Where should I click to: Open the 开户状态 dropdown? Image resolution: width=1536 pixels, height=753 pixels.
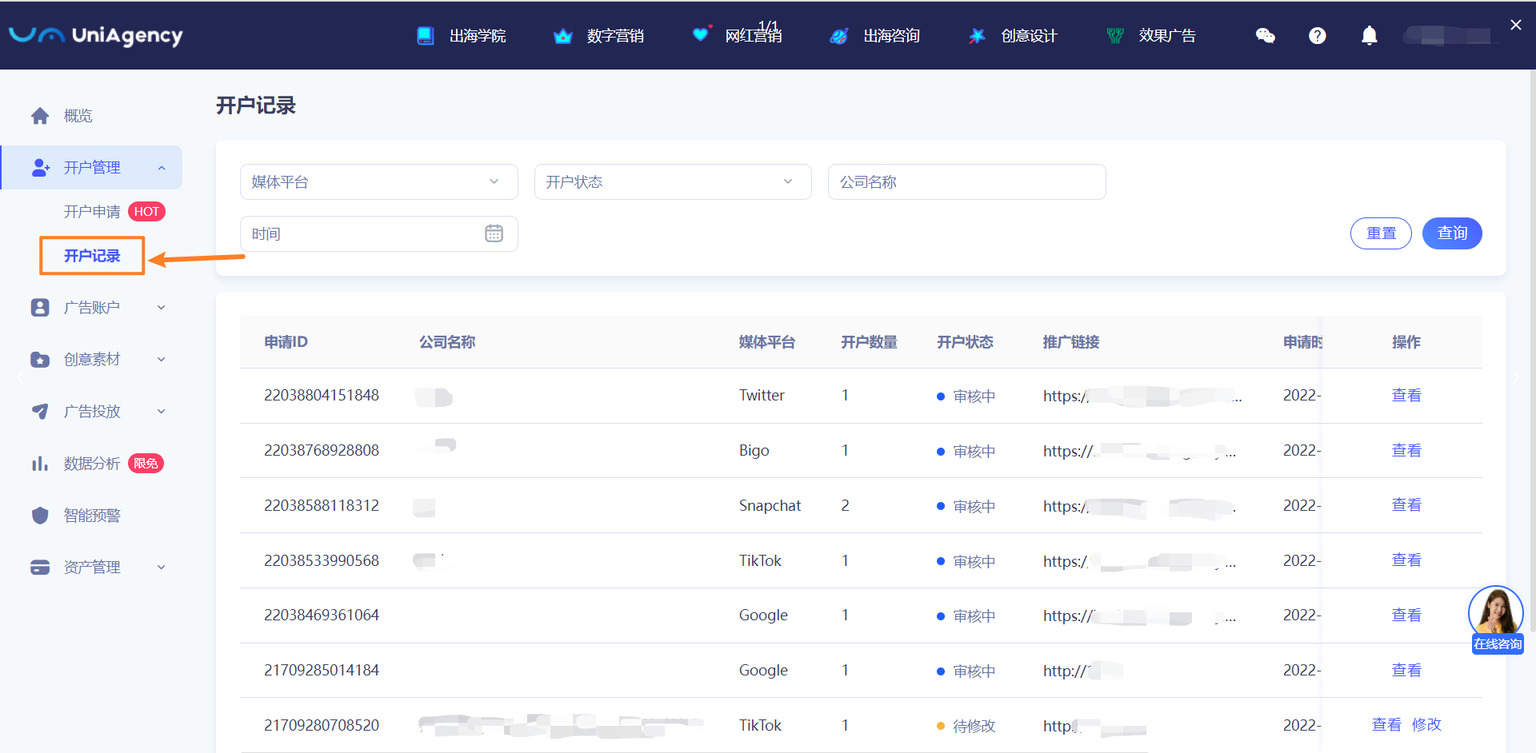tap(672, 182)
